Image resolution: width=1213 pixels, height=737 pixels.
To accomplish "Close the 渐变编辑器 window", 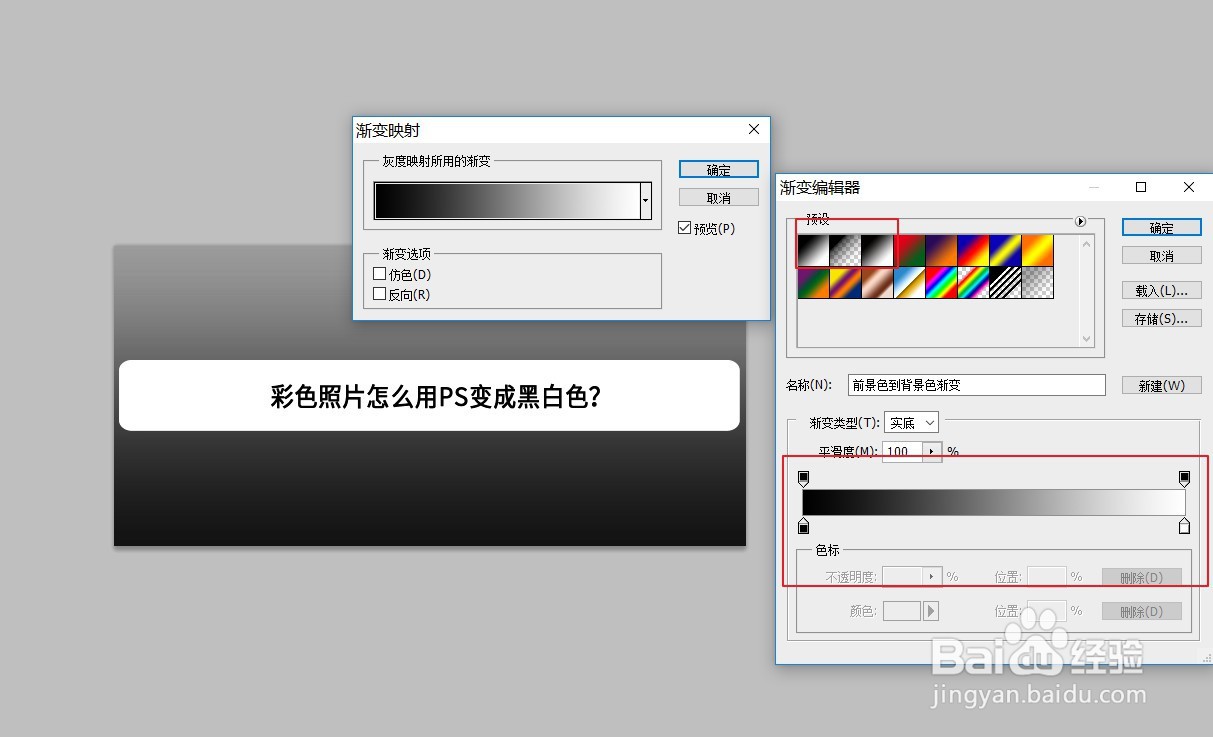I will tap(1188, 187).
